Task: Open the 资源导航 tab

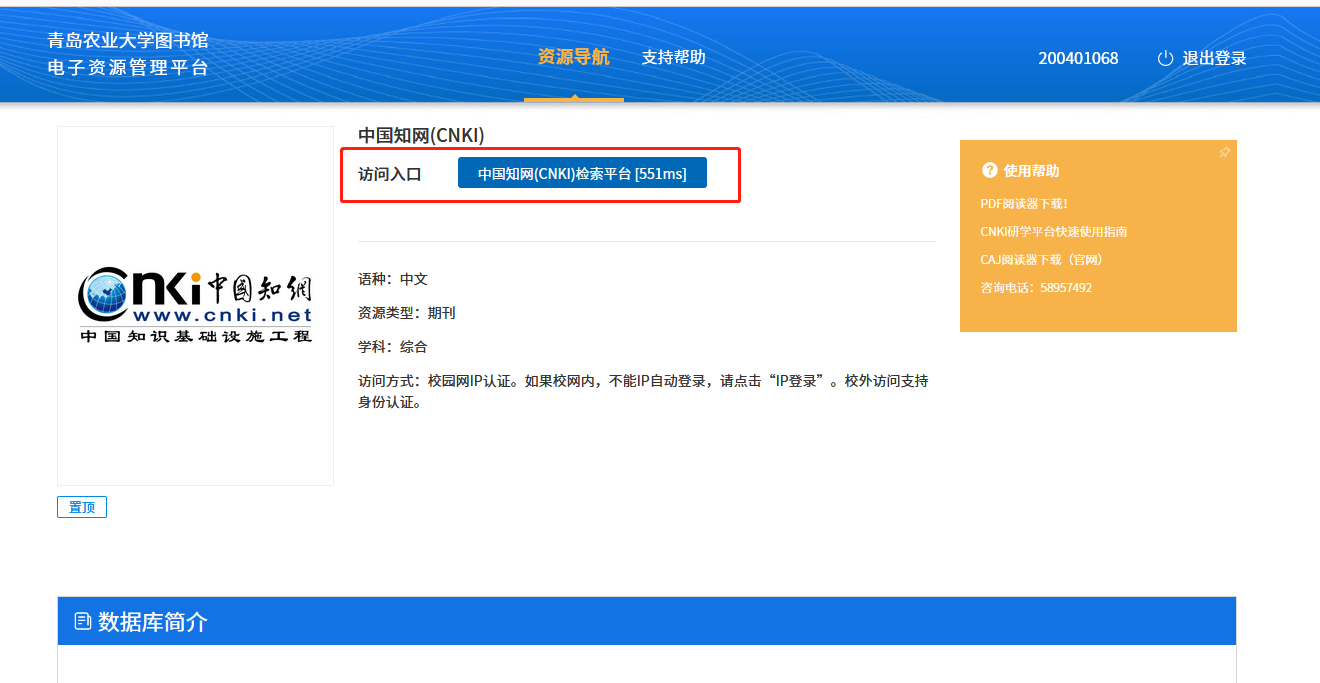Action: (x=573, y=57)
